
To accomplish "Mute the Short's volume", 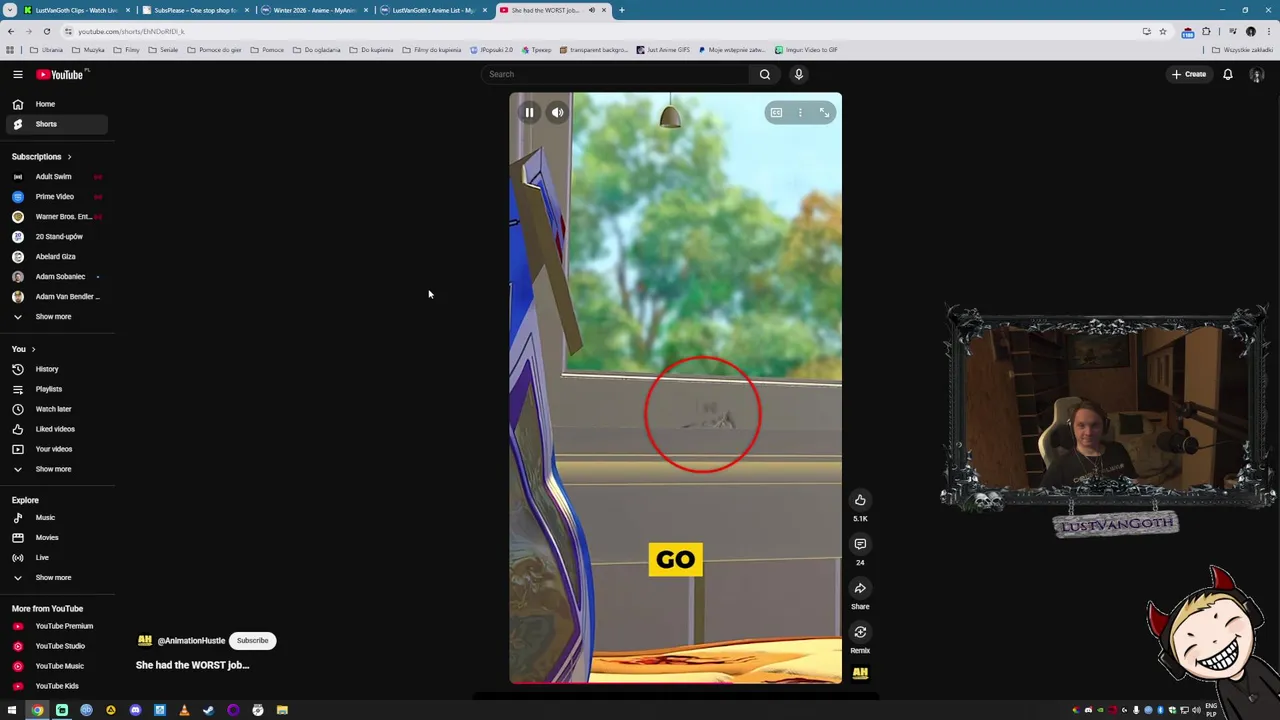I will click(558, 113).
